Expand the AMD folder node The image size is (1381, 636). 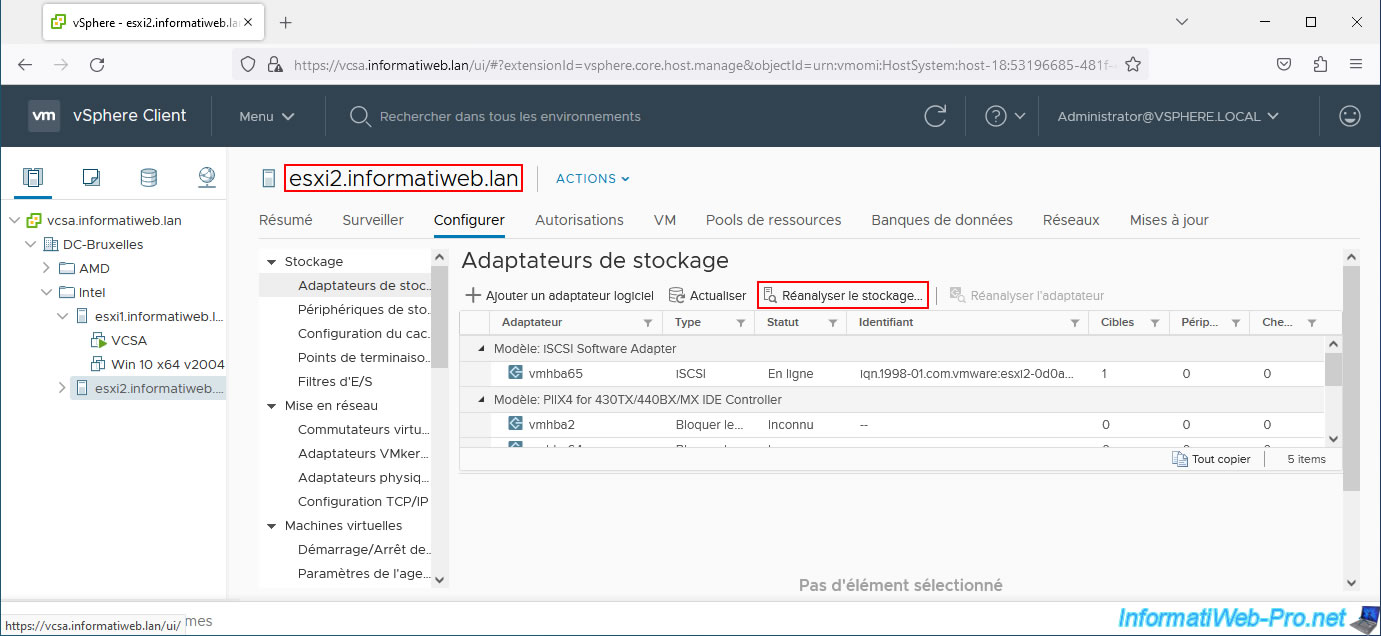(46, 268)
